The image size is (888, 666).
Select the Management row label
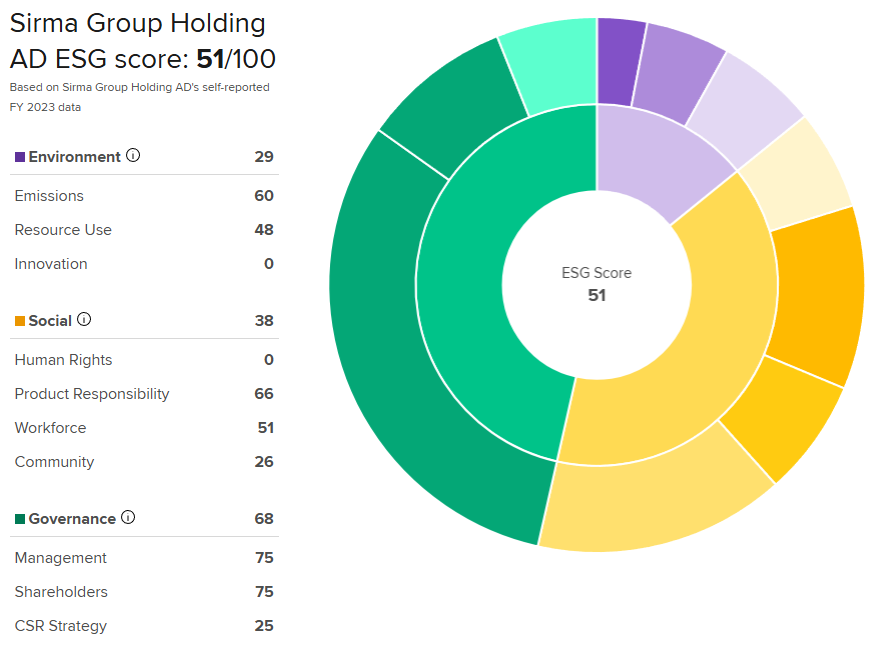[x=60, y=558]
